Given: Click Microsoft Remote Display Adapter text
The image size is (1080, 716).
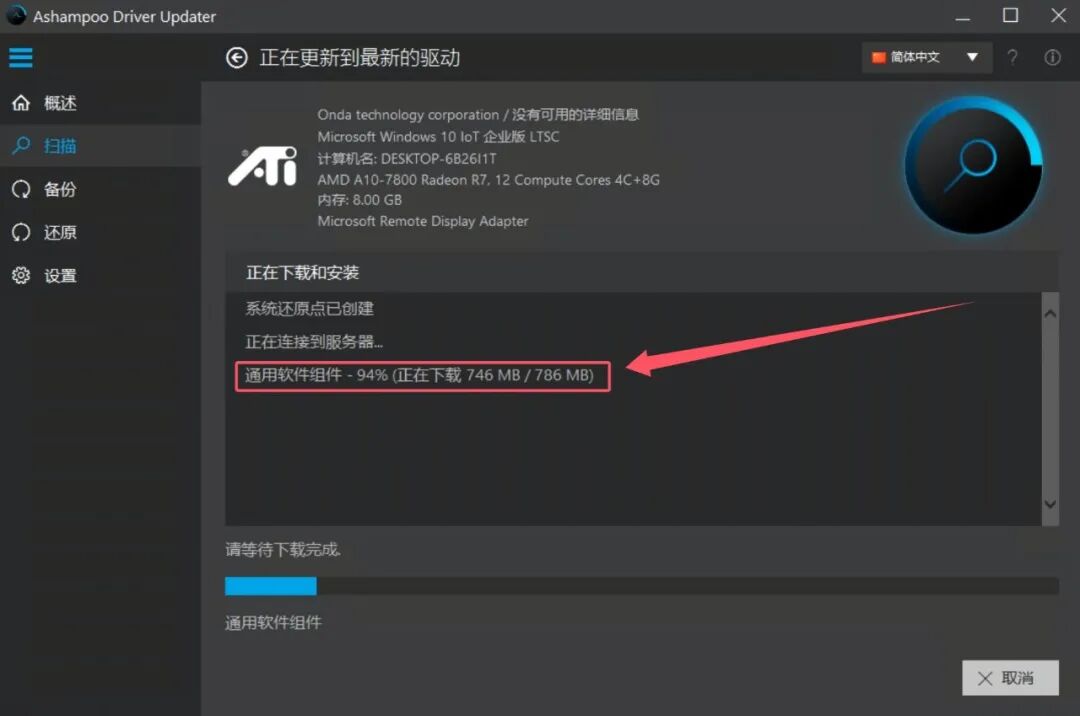Looking at the screenshot, I should pos(423,221).
